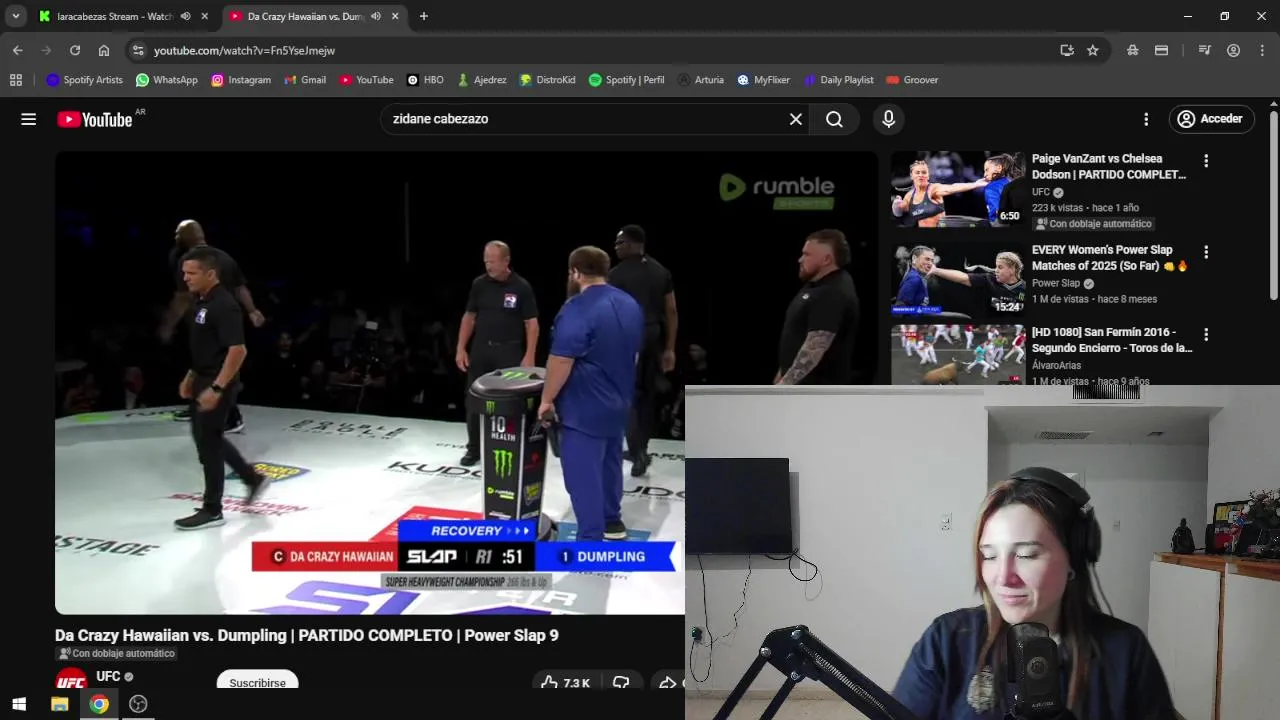
Task: Go back with the browser back arrow
Action: coord(18,50)
